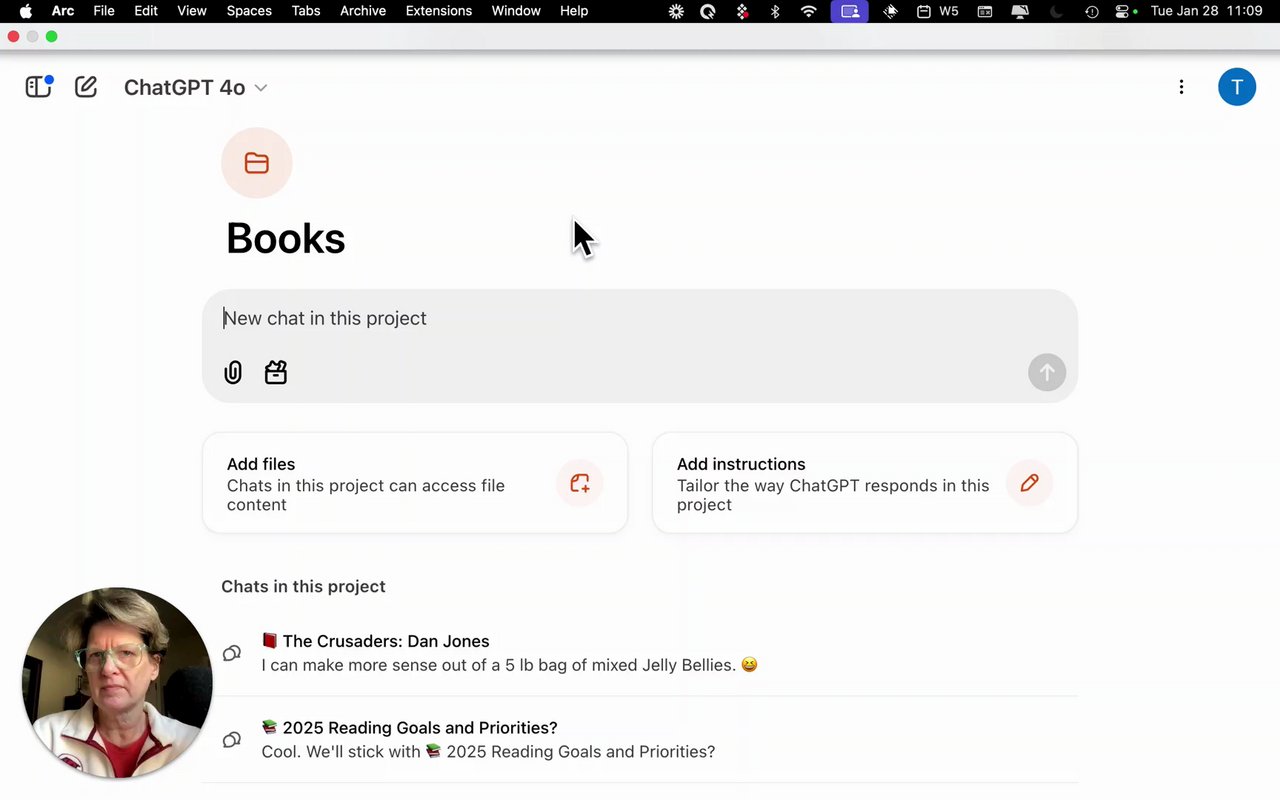Open the Edit menu

[x=146, y=11]
